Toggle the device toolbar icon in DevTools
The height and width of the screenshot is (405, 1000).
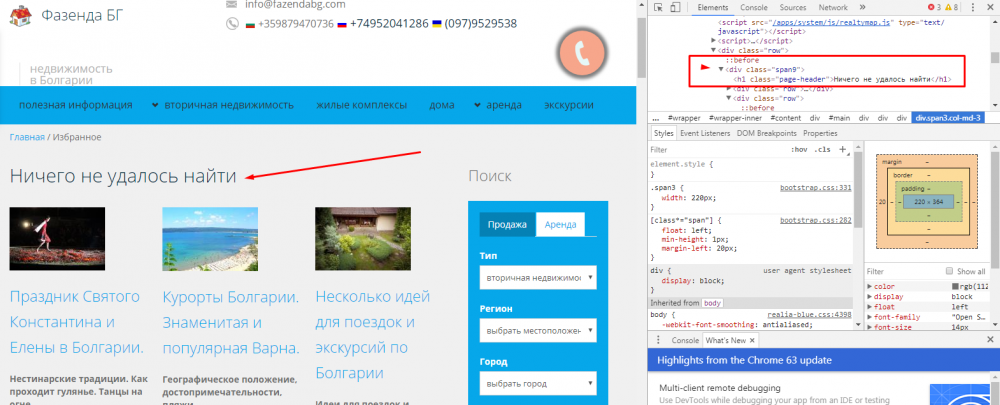[x=675, y=8]
